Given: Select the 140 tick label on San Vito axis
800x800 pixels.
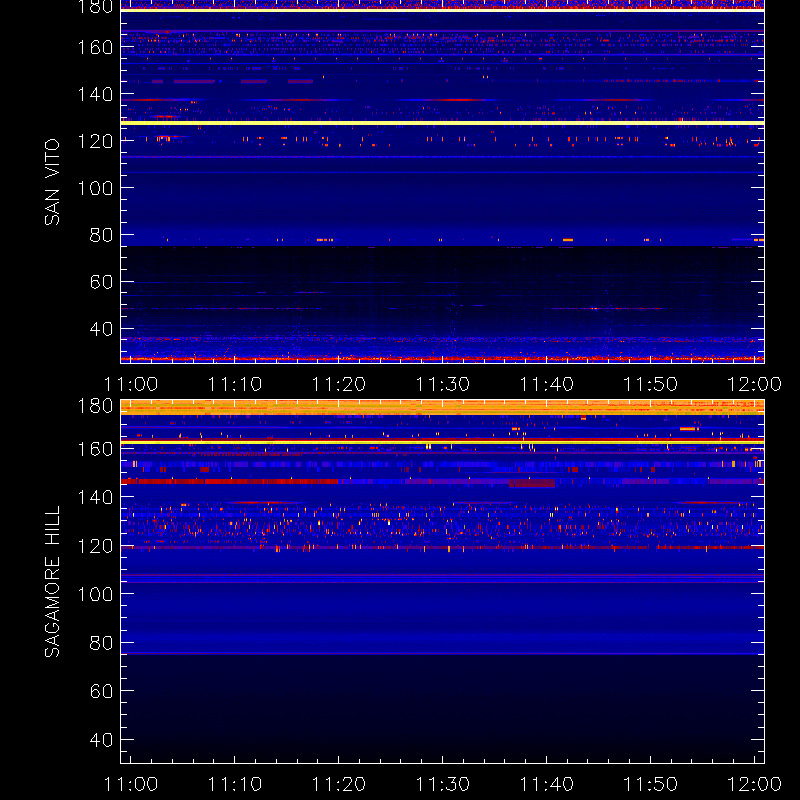Looking at the screenshot, I should (95, 94).
